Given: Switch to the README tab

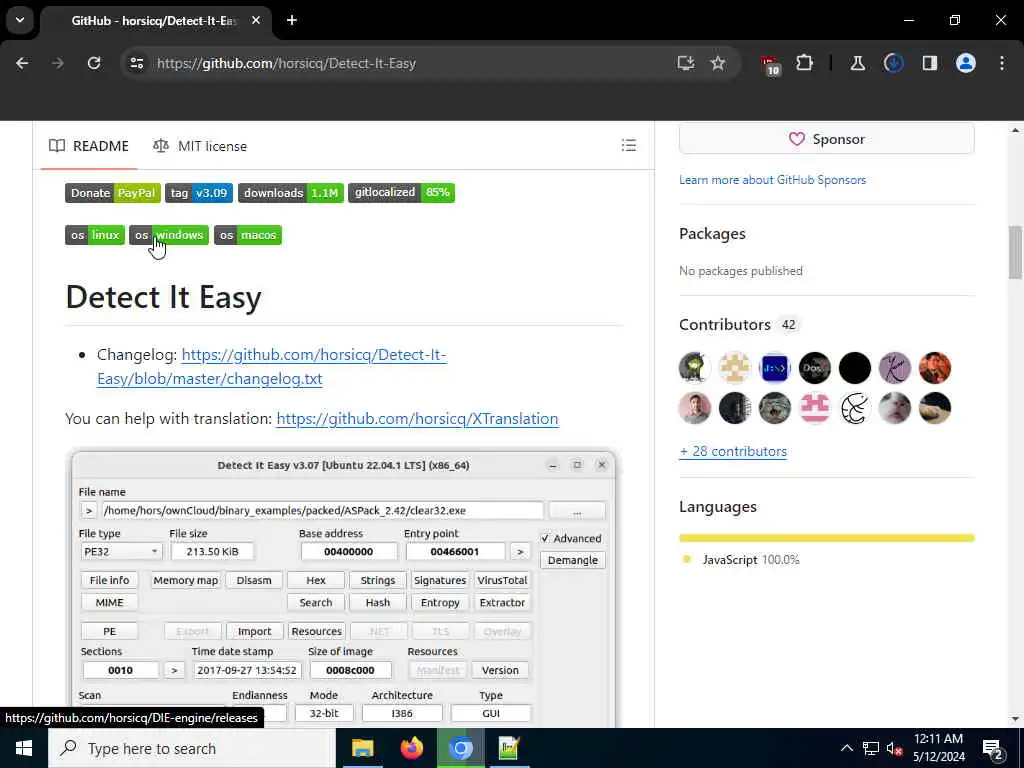Looking at the screenshot, I should point(89,146).
